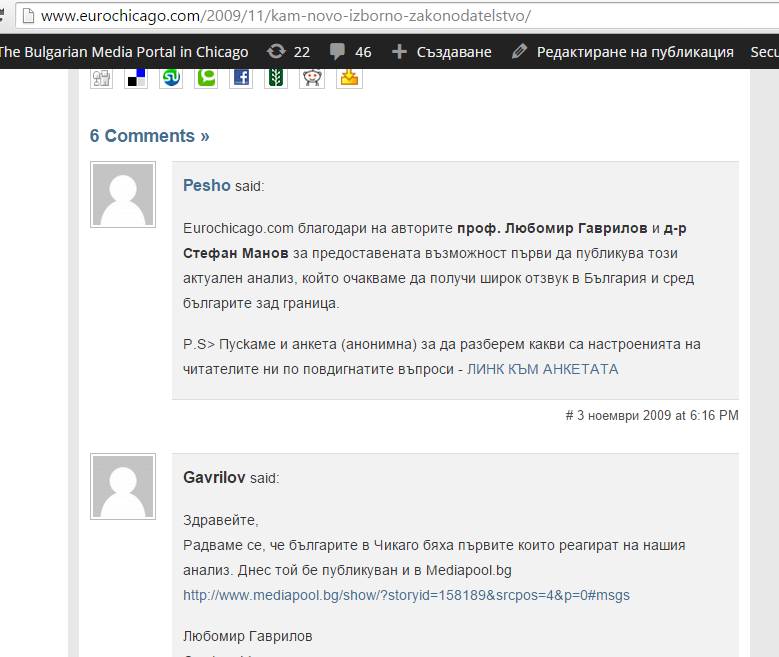Click the Digg share icon
Image resolution: width=779 pixels, height=657 pixels.
[x=101, y=77]
